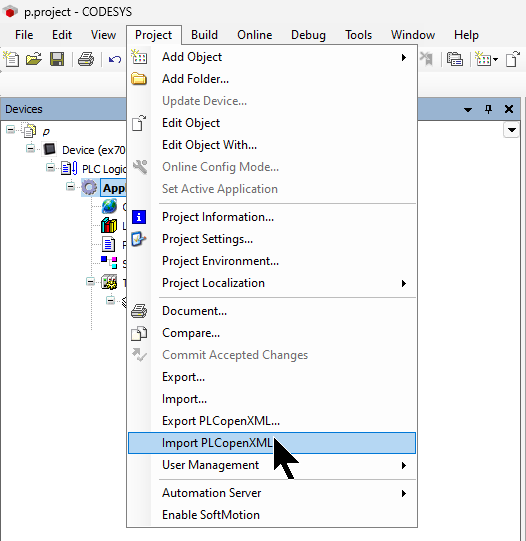Click the Edit Object toolbar icon at far right
The image size is (526, 541).
click(513, 59)
